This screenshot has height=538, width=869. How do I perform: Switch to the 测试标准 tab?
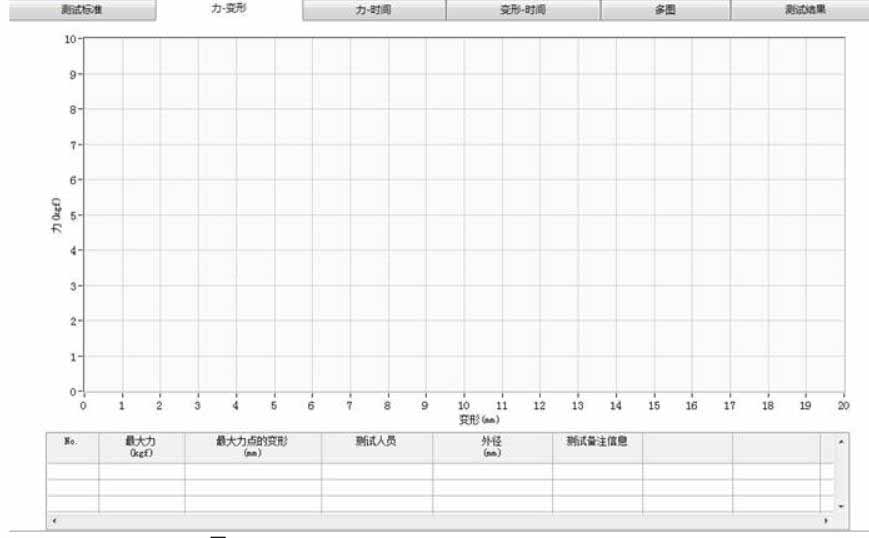81,10
